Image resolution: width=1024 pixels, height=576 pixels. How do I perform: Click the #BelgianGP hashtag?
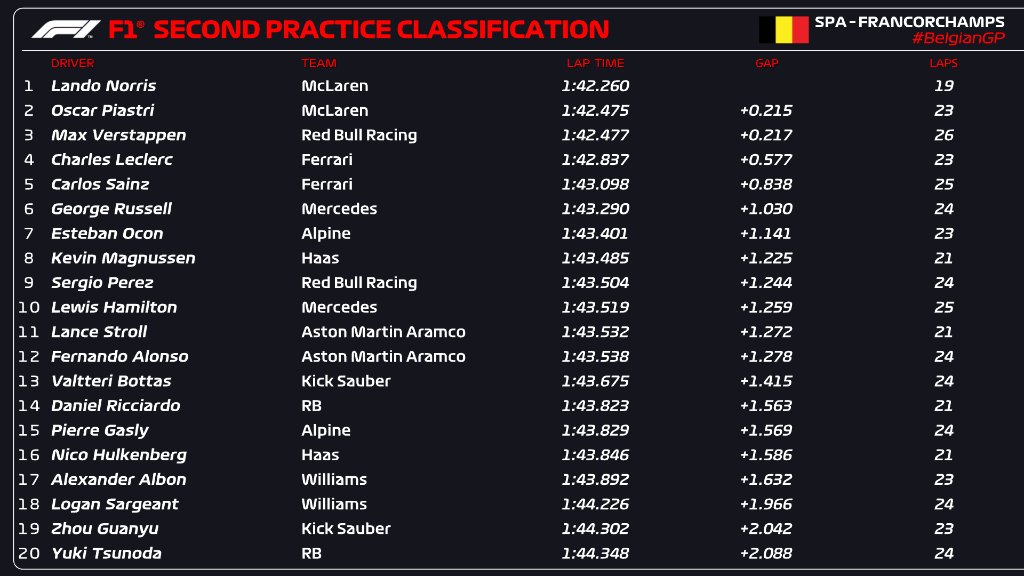click(x=958, y=38)
